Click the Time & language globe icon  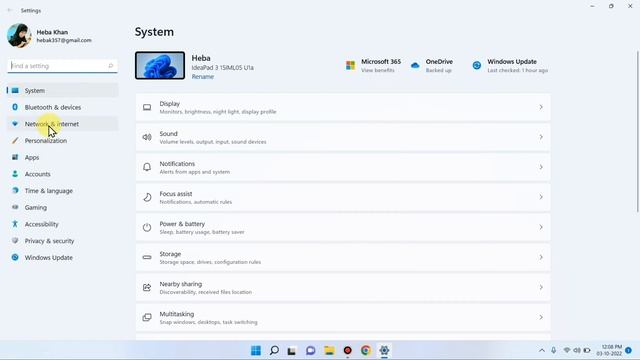15,191
